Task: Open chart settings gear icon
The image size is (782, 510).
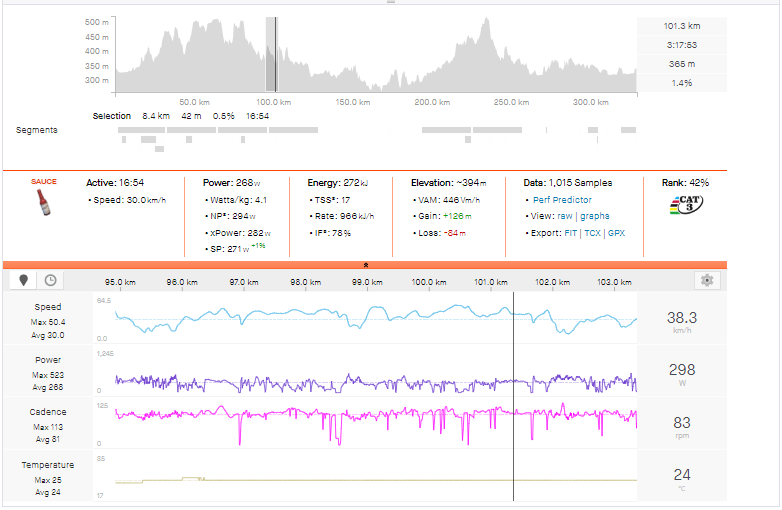Action: [707, 281]
